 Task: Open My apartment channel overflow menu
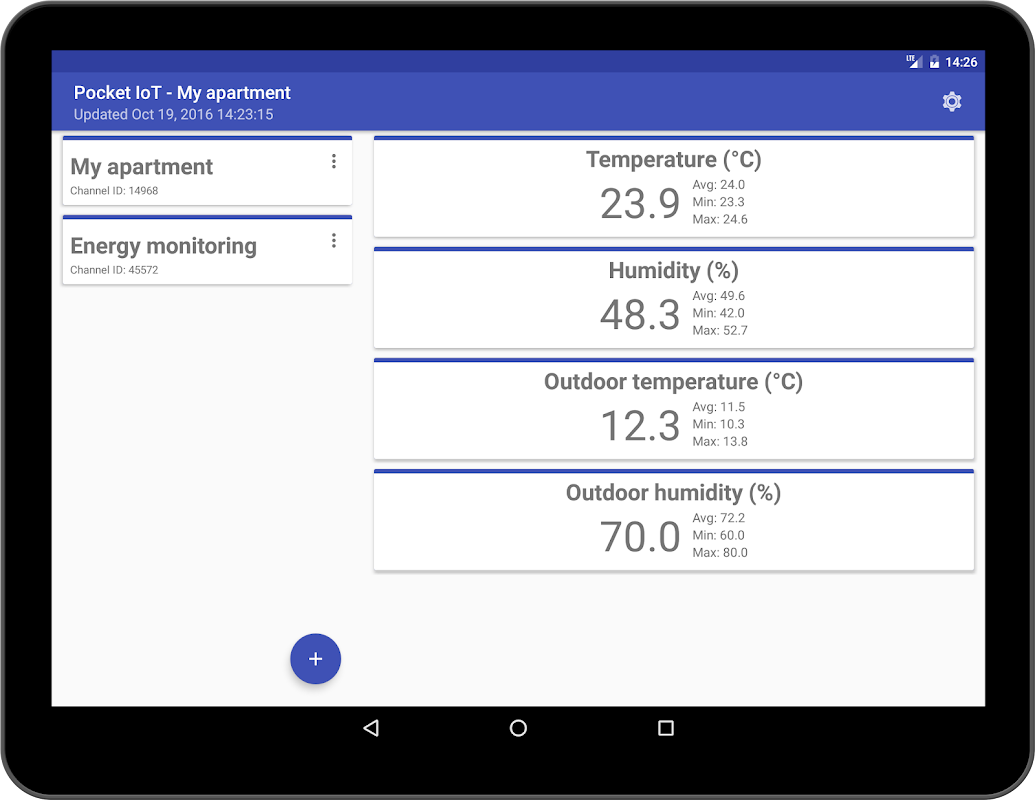(334, 162)
